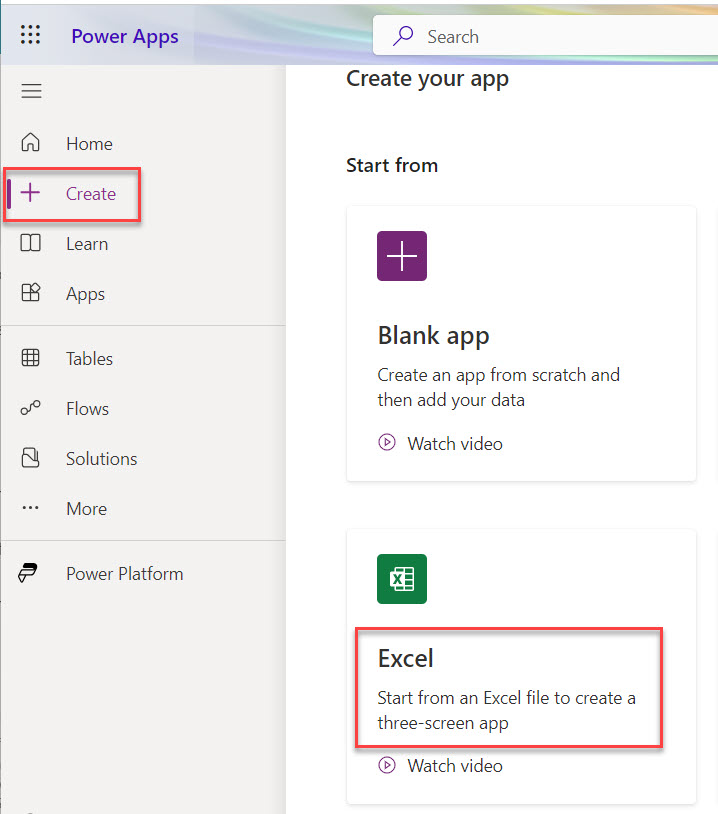The image size is (718, 814).
Task: Open Tables in the sidebar
Action: click(89, 359)
